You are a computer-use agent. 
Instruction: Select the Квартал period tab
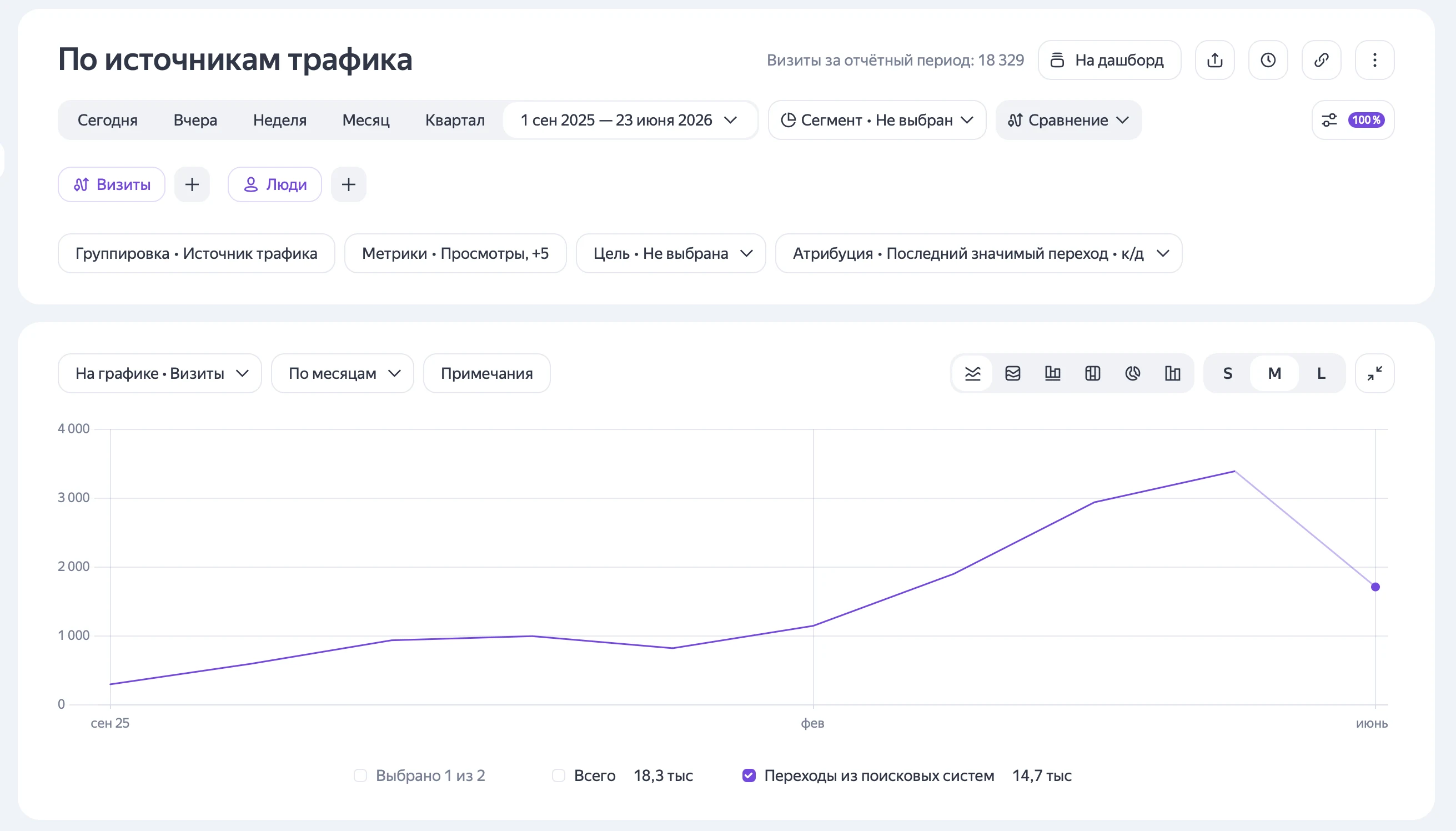455,120
